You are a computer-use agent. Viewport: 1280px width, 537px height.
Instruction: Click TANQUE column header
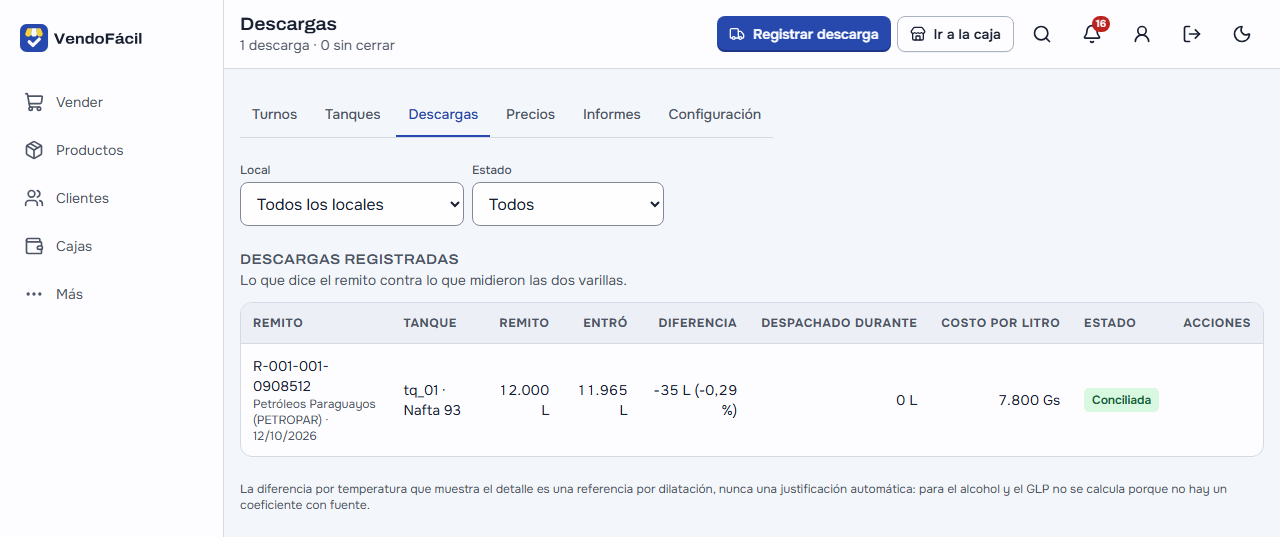[430, 323]
